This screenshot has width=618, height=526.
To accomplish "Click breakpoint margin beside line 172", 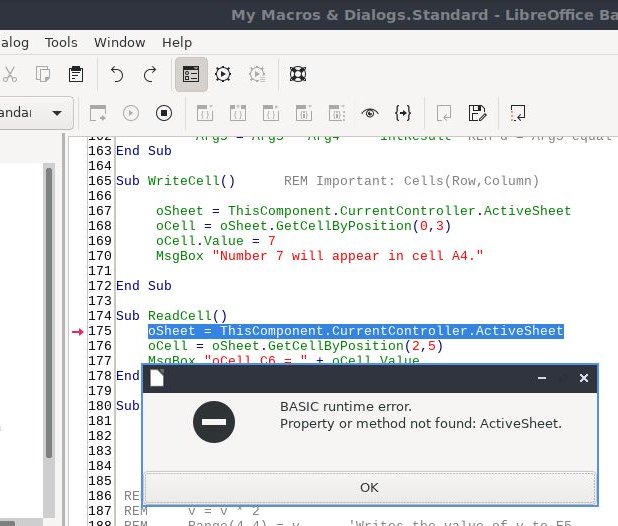I will [x=78, y=286].
